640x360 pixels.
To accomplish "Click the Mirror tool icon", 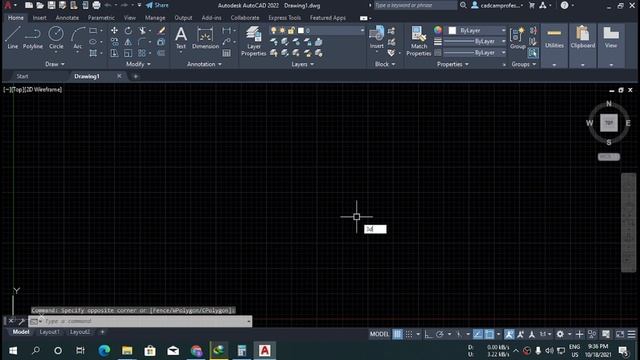I will coord(128,42).
